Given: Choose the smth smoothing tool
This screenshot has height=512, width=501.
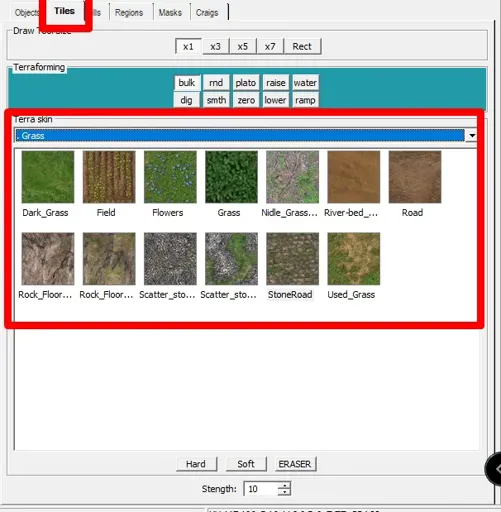Looking at the screenshot, I should click(x=216, y=100).
